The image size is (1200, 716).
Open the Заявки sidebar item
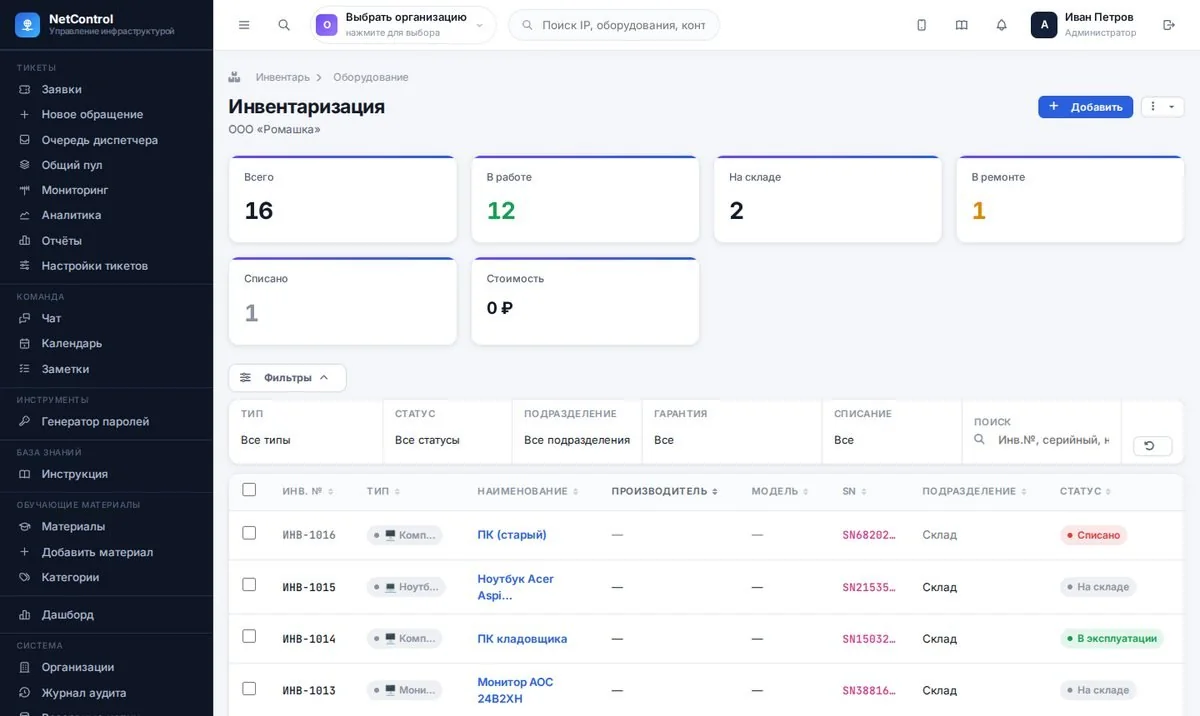tap(106, 89)
